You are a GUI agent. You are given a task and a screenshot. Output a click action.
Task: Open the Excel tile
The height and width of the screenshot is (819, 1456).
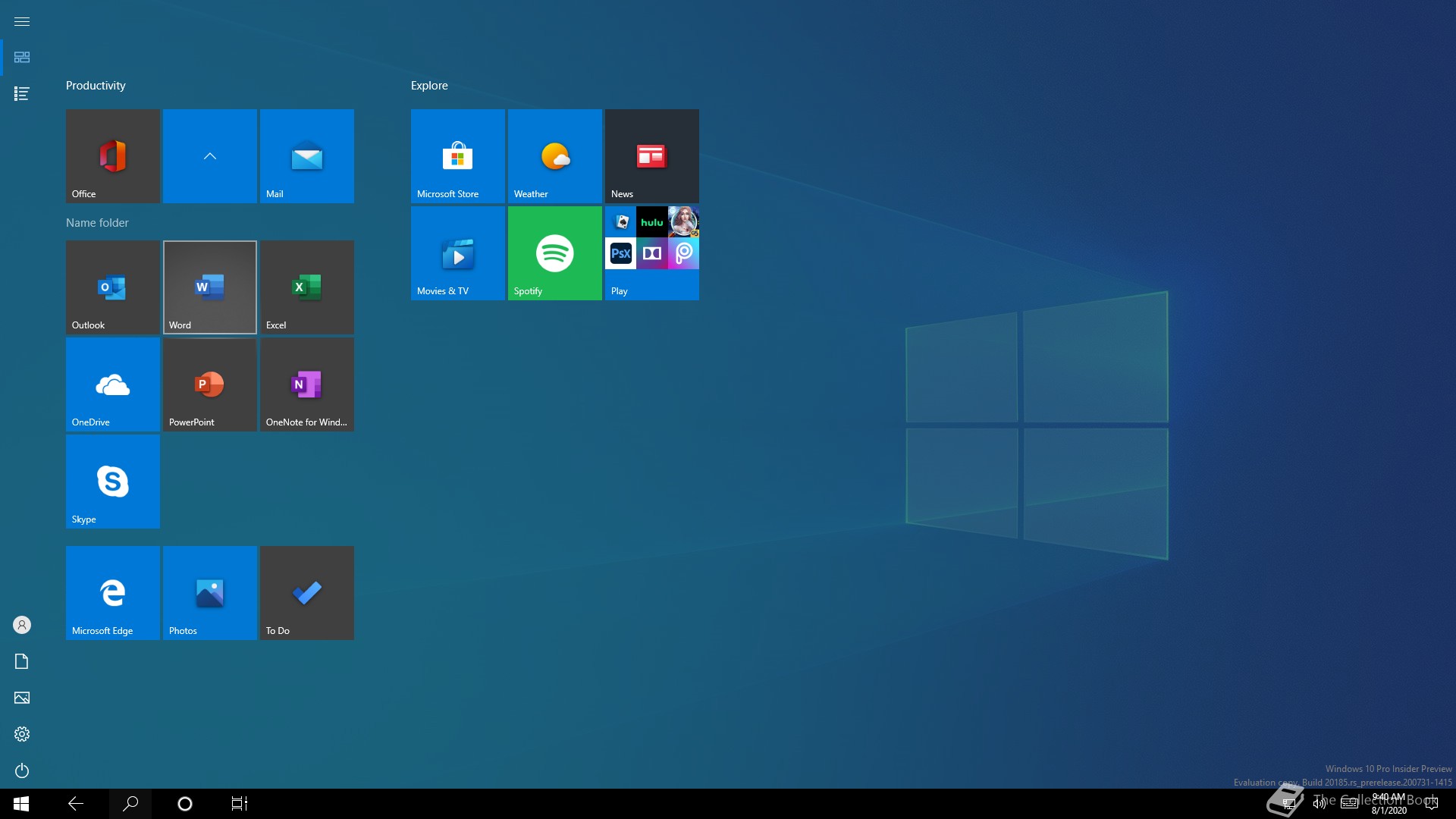306,287
